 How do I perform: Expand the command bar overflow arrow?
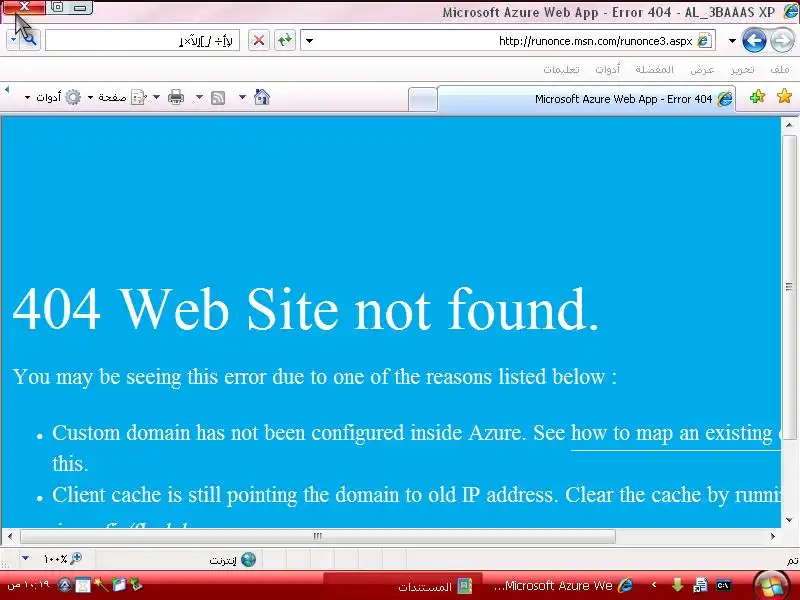pos(7,89)
